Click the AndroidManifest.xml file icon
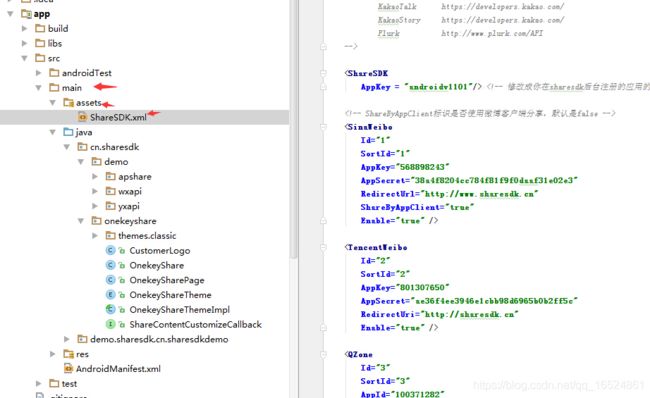 (68, 369)
